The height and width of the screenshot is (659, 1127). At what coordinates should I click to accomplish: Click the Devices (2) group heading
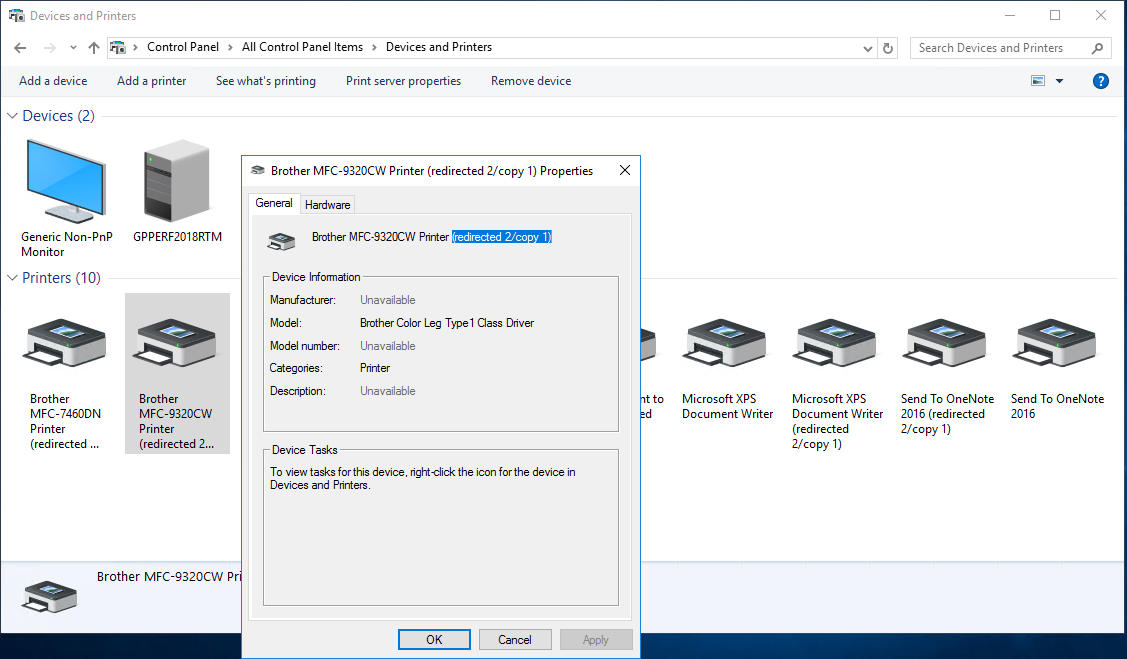coord(58,116)
